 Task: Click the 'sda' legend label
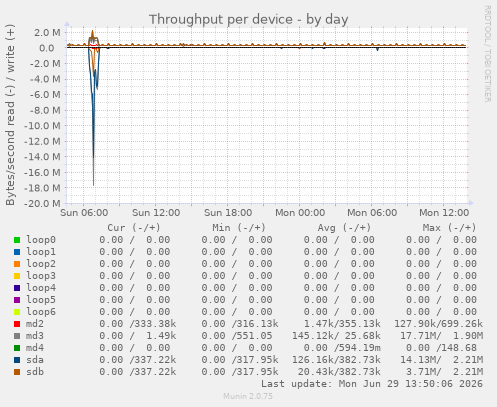pyautogui.click(x=35, y=360)
